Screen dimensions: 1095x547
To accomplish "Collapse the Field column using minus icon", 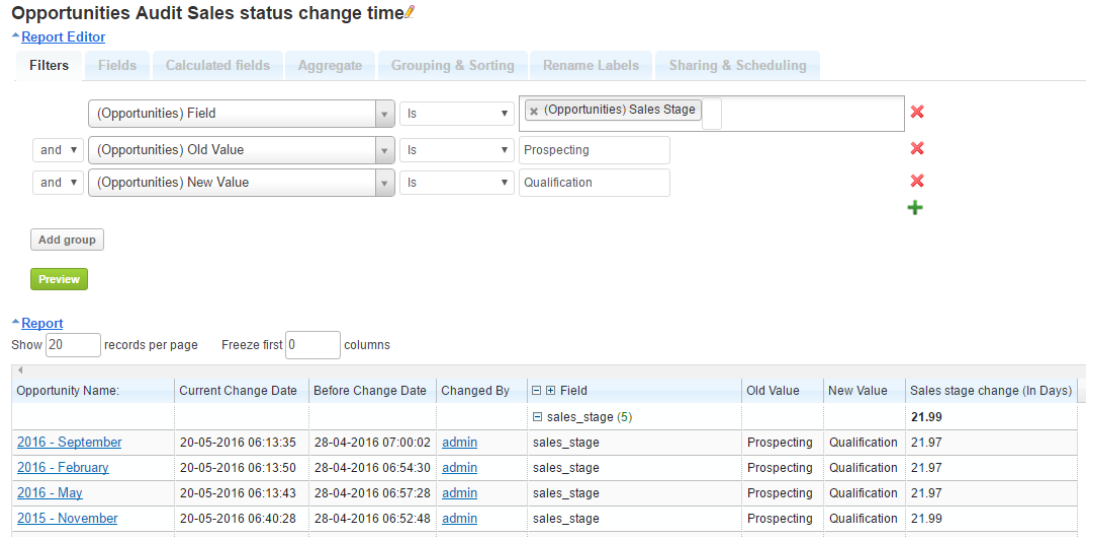I will click(537, 391).
